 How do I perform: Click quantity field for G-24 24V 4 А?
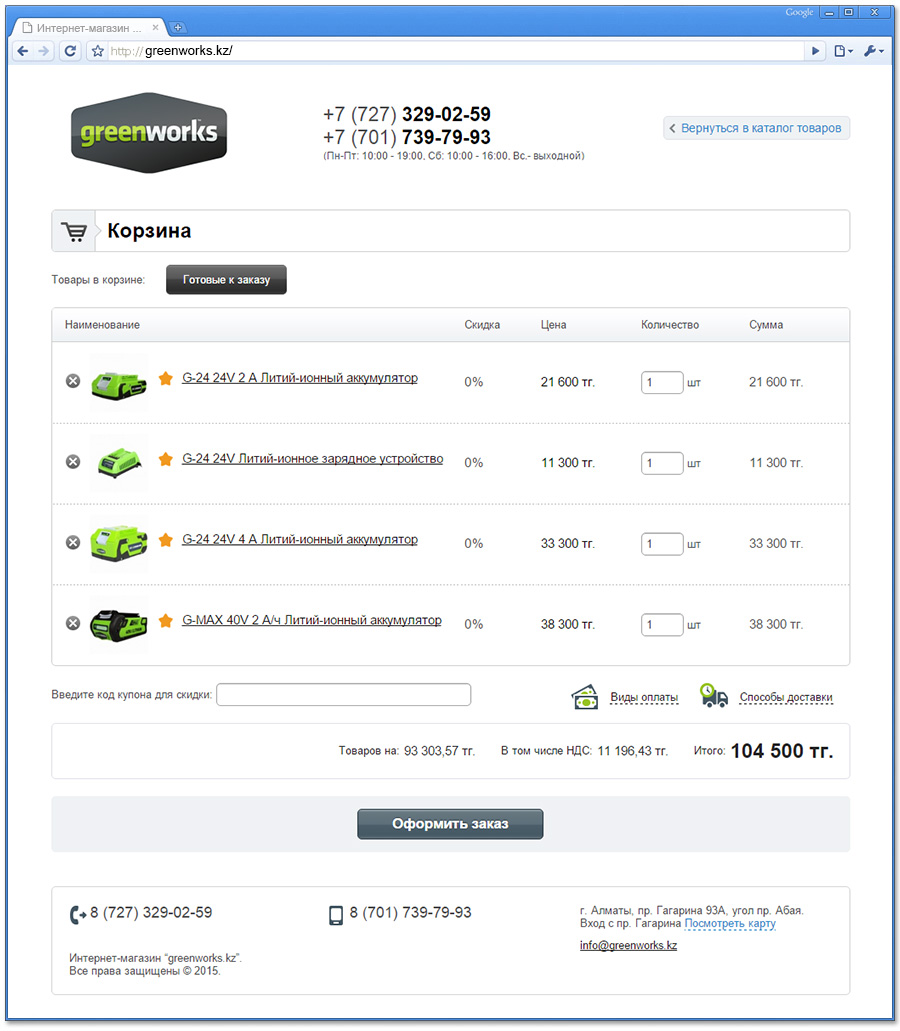coord(662,544)
